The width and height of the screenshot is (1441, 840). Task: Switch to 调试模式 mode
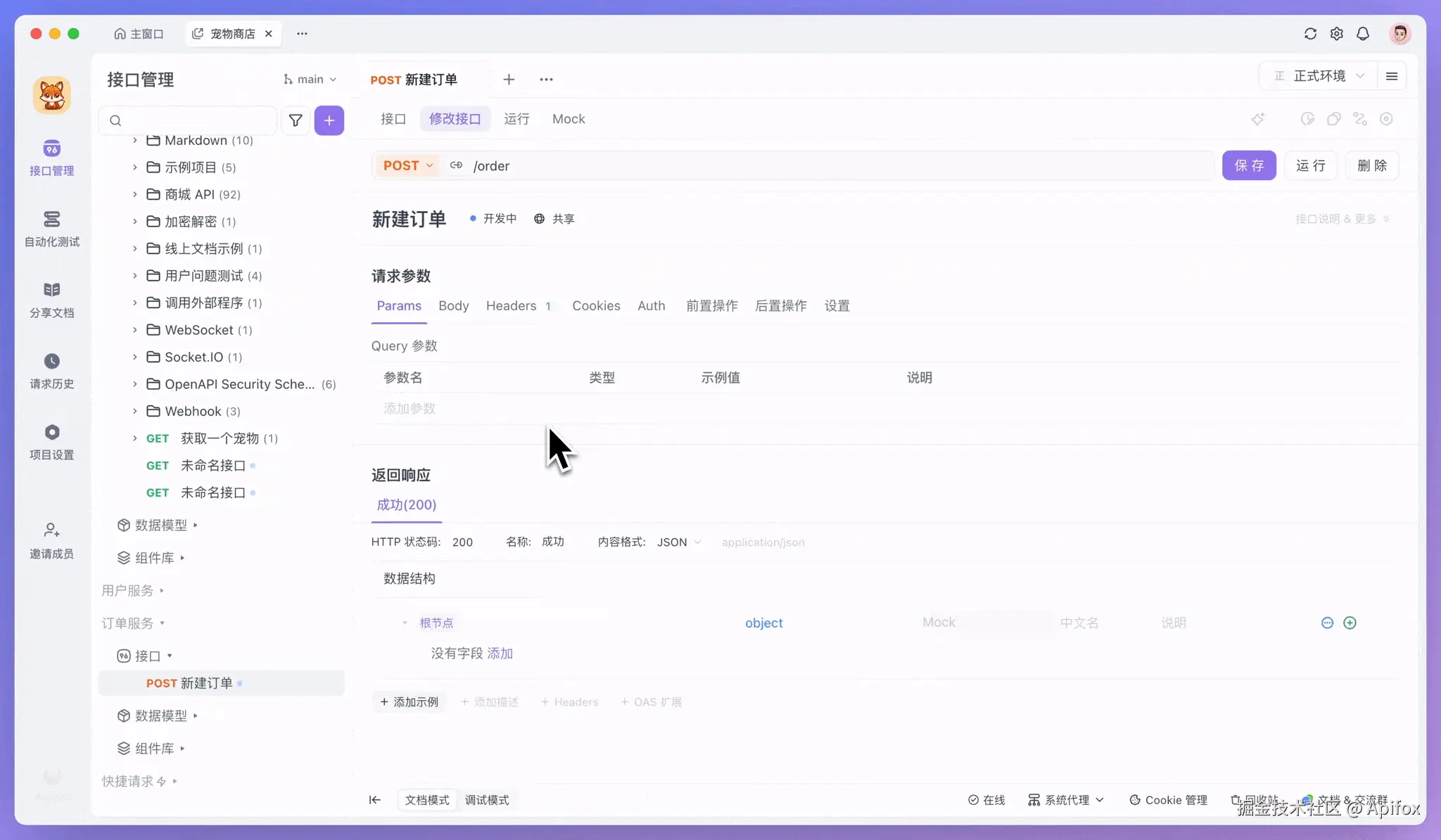pos(487,800)
